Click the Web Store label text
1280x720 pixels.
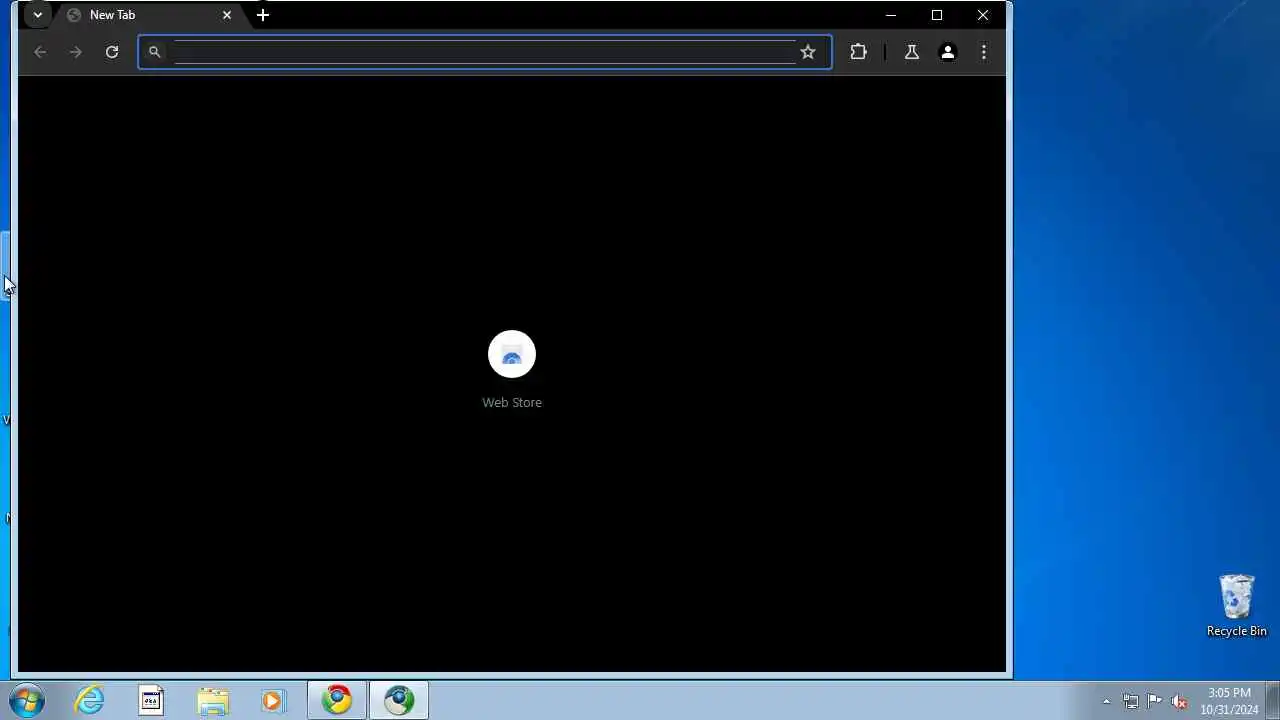tap(512, 402)
